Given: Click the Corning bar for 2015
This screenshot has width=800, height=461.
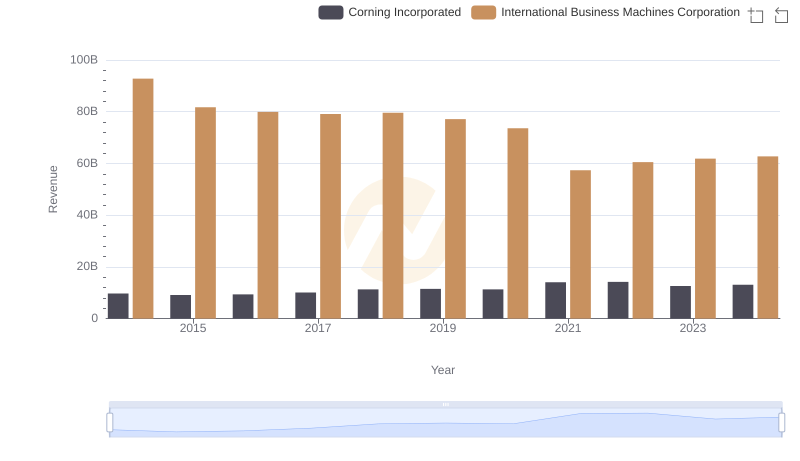Looking at the screenshot, I should pos(181,306).
